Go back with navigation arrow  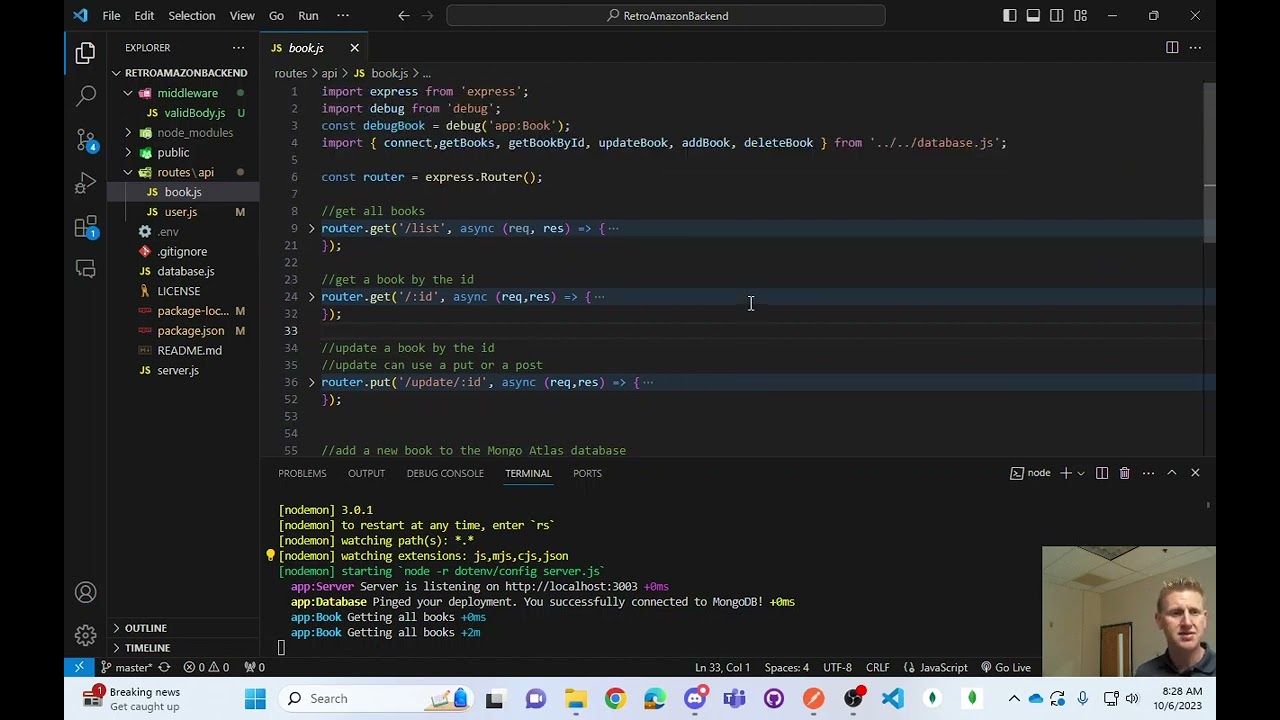403,15
